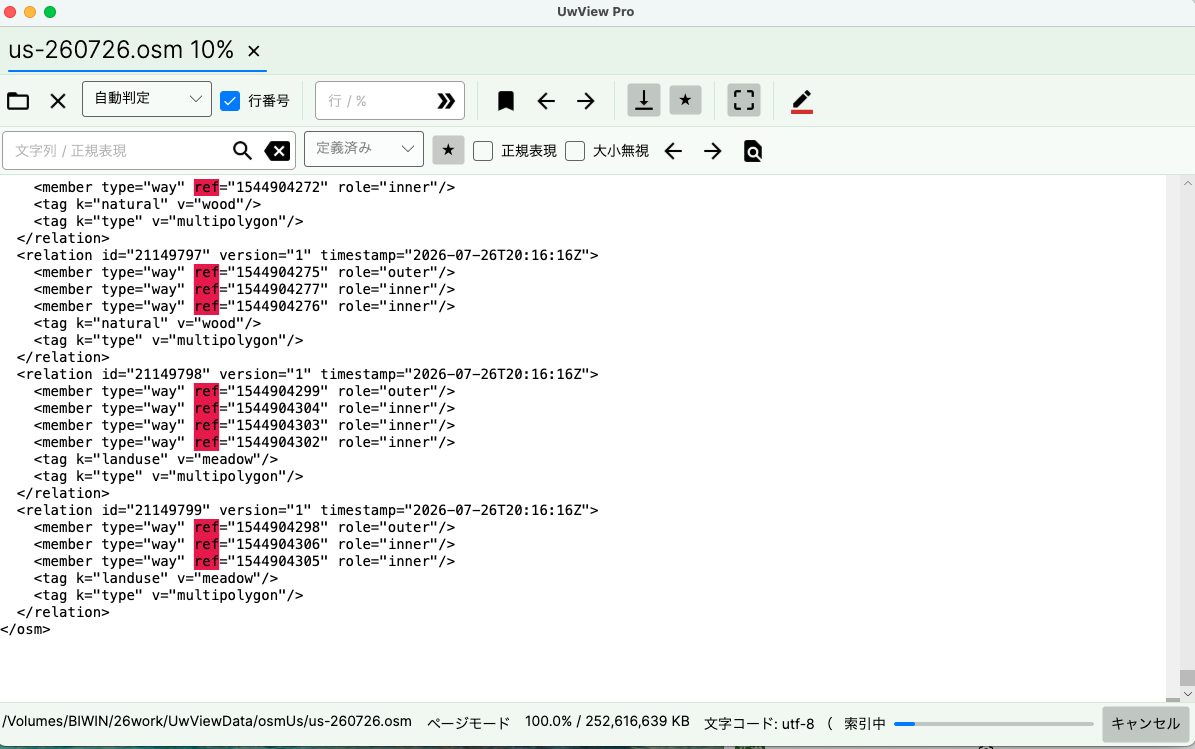Add a bookmark with bookmark icon
Screen dimensions: 1195x749
(505, 101)
